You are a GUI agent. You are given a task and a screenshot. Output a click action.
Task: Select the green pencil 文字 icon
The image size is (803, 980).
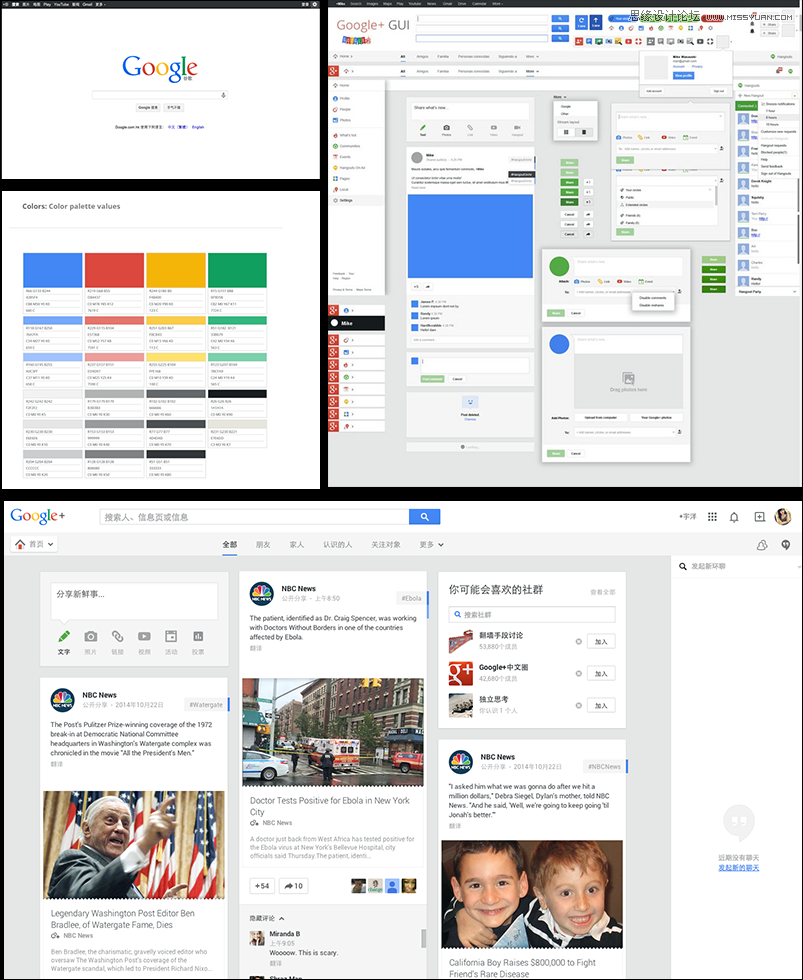64,636
